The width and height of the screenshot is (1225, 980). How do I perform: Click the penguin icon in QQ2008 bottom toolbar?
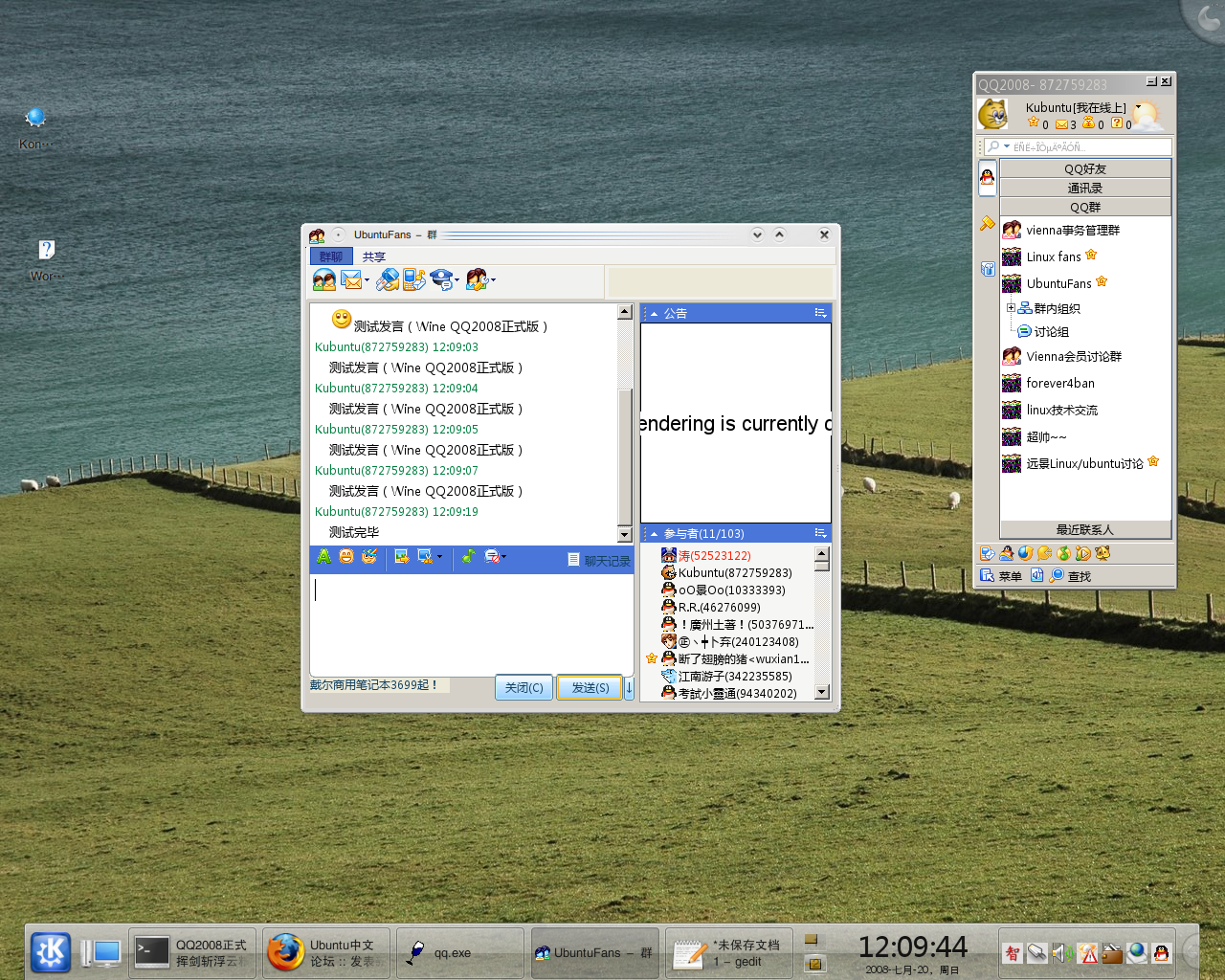(x=1007, y=553)
